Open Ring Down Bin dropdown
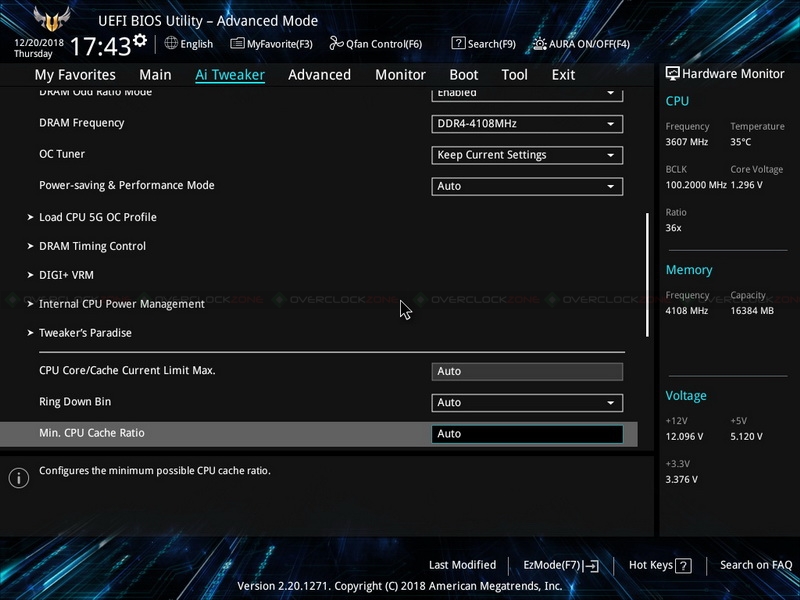This screenshot has width=800, height=600. coord(527,403)
